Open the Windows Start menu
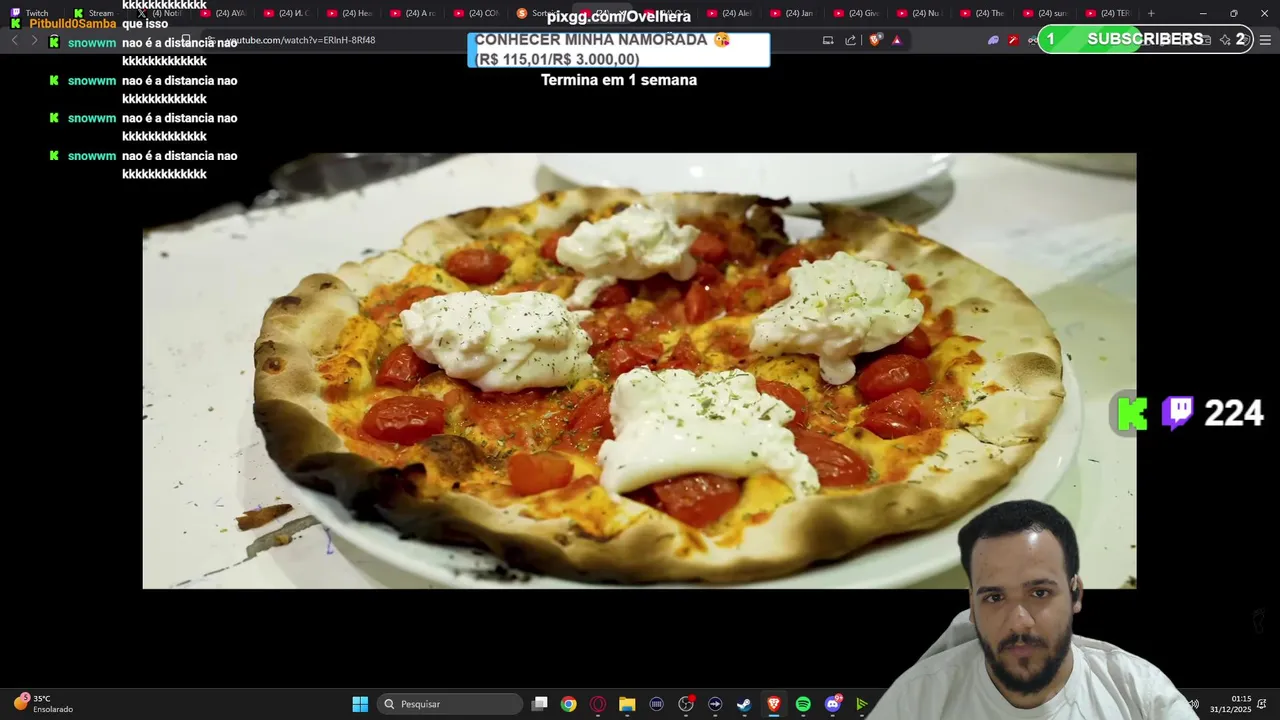1280x720 pixels. click(360, 704)
